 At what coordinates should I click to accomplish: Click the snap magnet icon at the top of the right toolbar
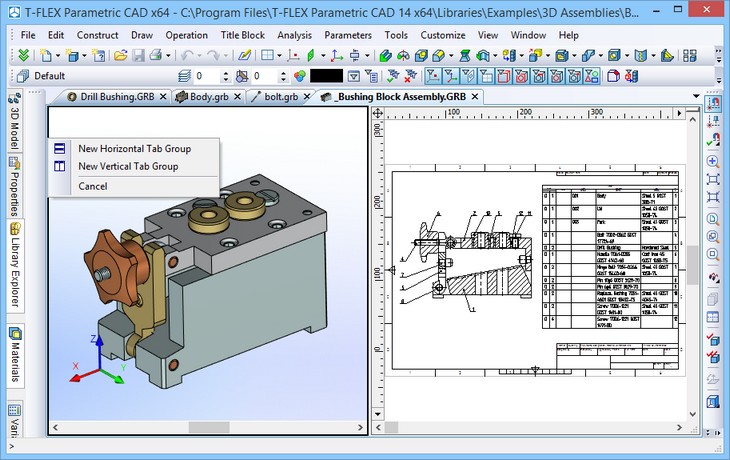click(712, 104)
